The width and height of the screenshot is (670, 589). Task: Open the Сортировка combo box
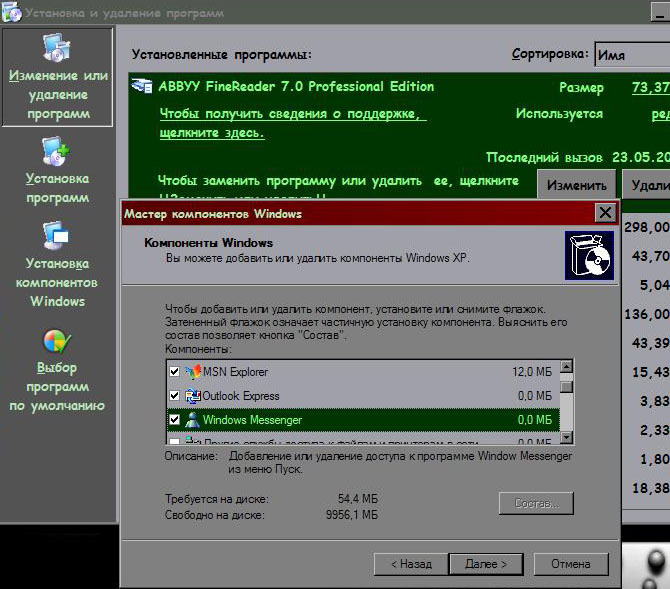[632, 55]
